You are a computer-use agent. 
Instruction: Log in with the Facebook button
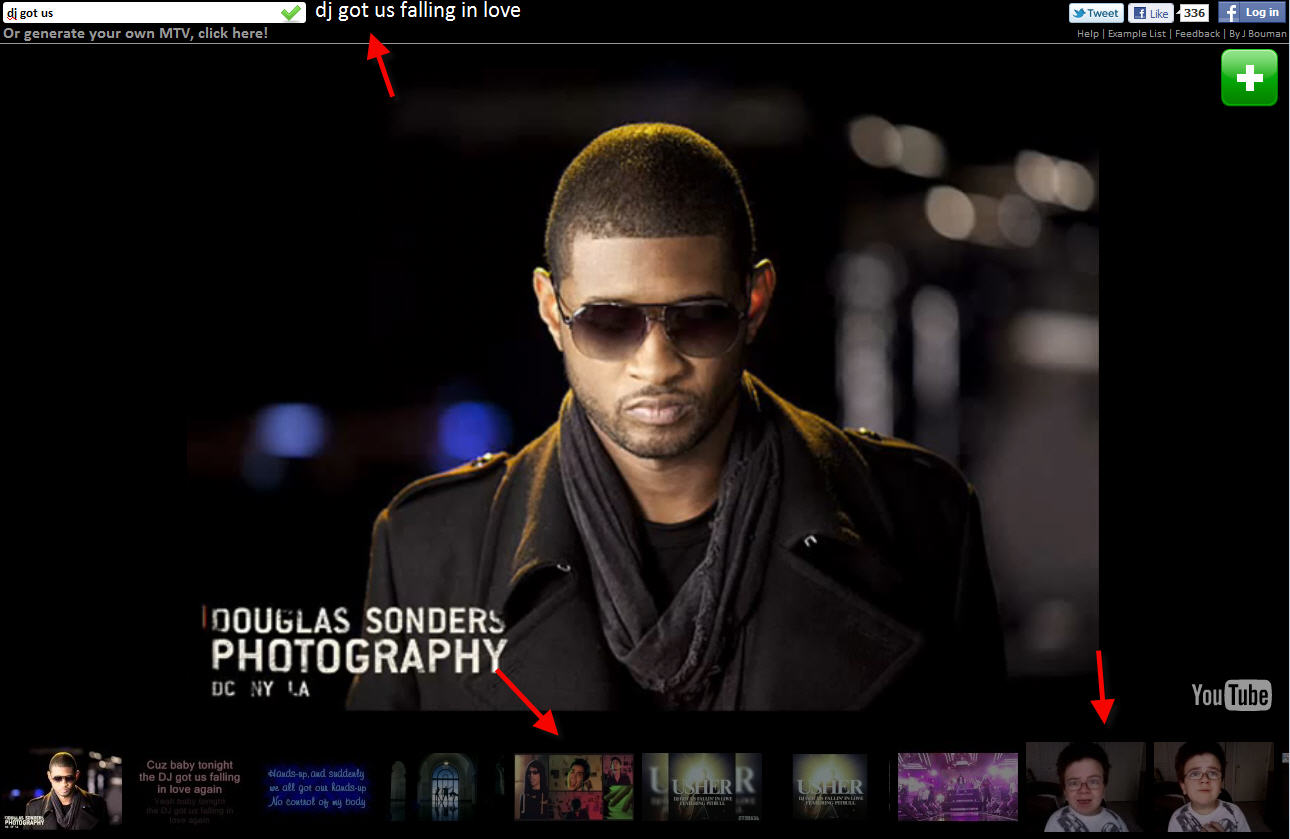[x=1252, y=13]
